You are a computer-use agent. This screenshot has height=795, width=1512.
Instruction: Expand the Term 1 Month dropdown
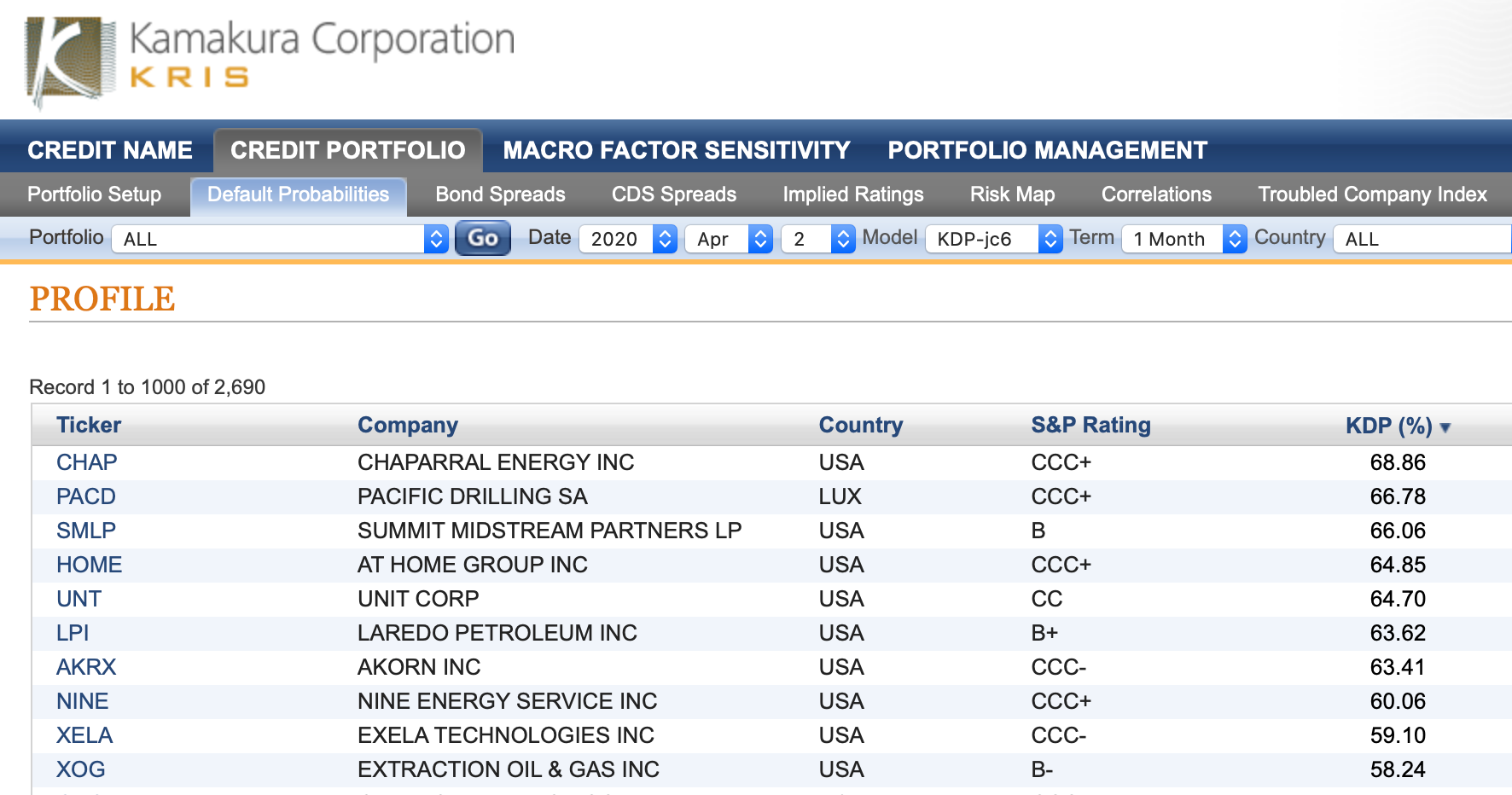click(1184, 239)
